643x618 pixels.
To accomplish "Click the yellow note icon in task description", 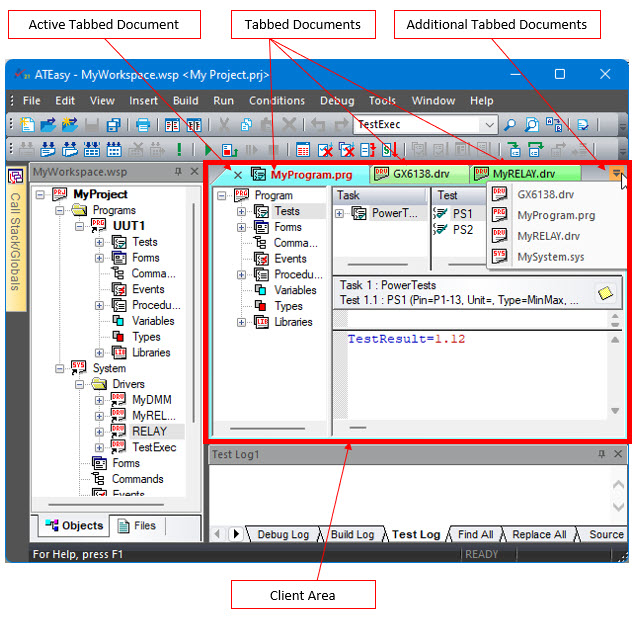I will tap(605, 293).
